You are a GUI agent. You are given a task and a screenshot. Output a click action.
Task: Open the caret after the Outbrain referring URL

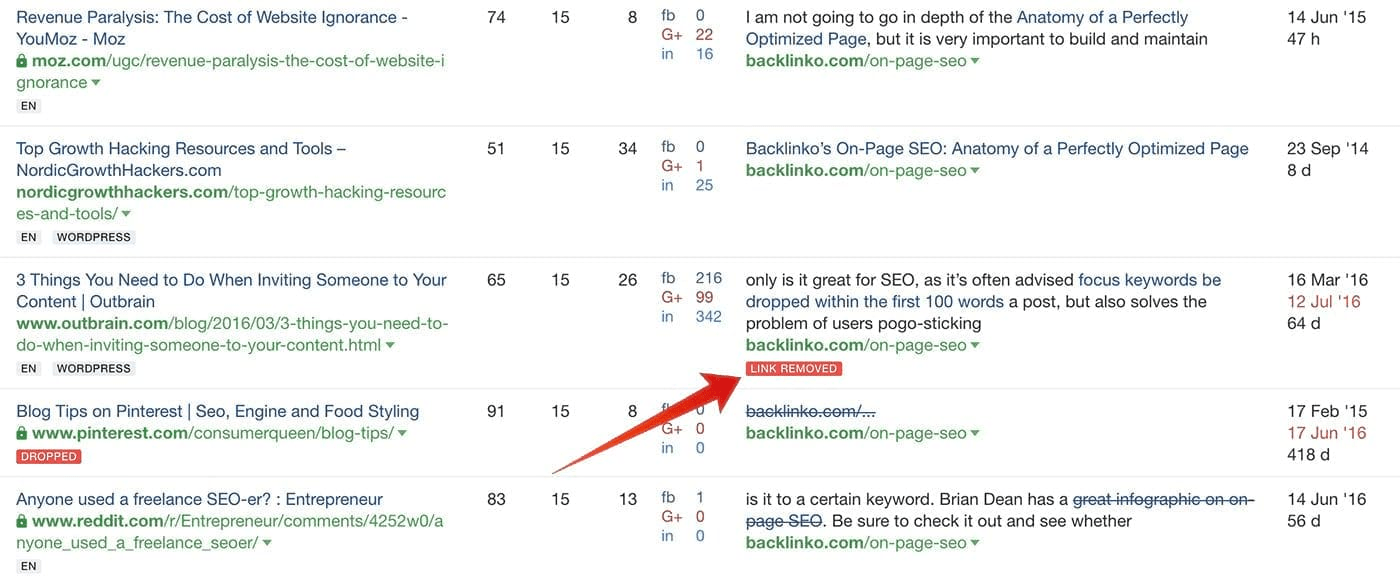pos(390,346)
